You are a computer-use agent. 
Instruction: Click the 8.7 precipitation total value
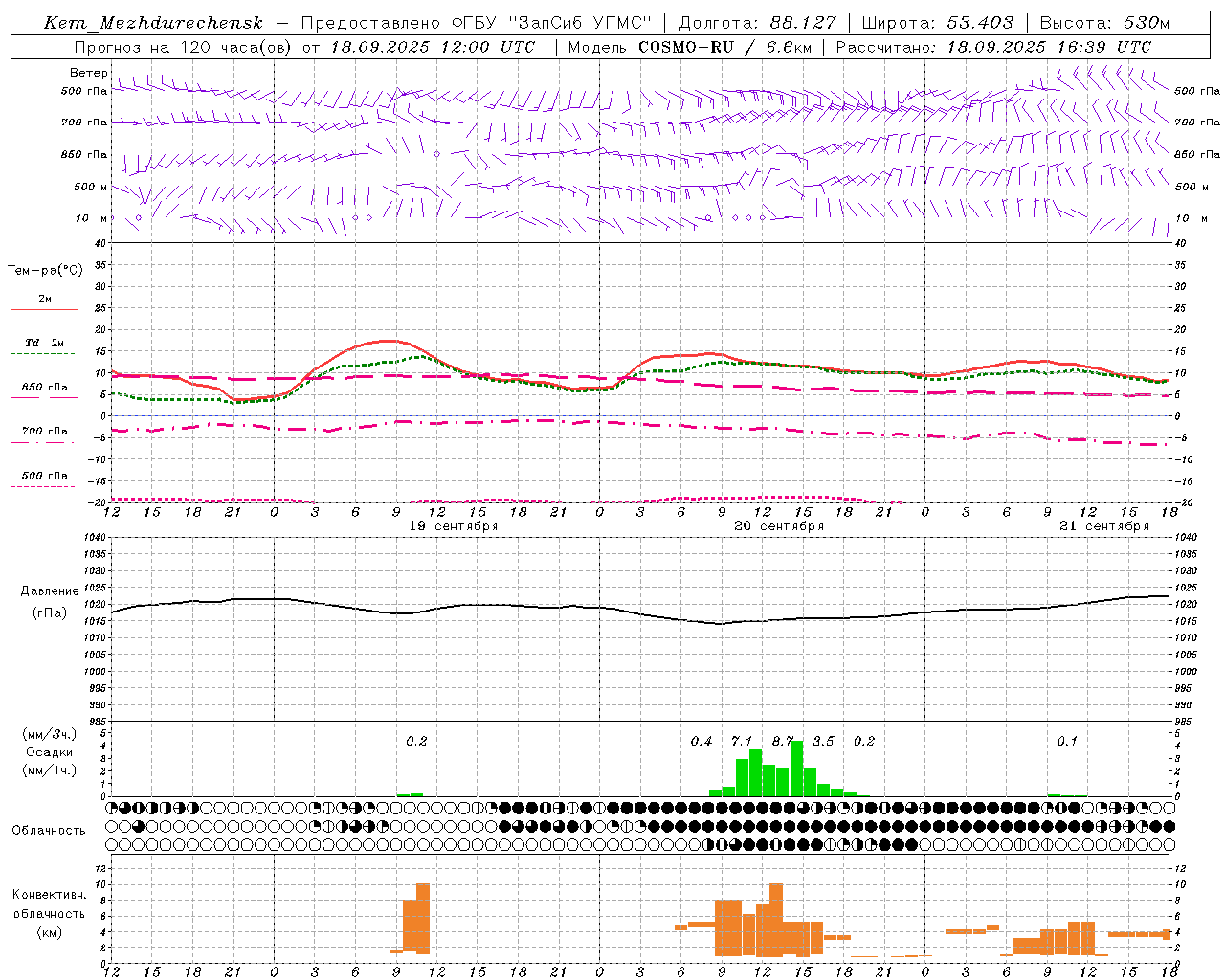click(783, 741)
